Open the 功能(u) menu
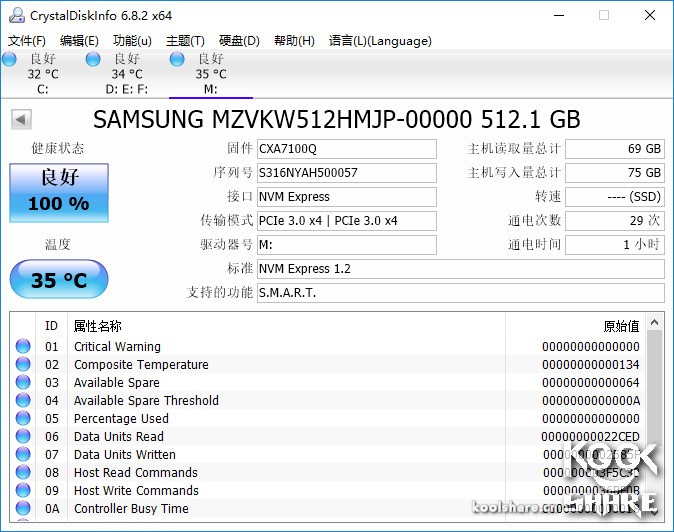Viewport: 674px width, 532px height. pos(132,41)
